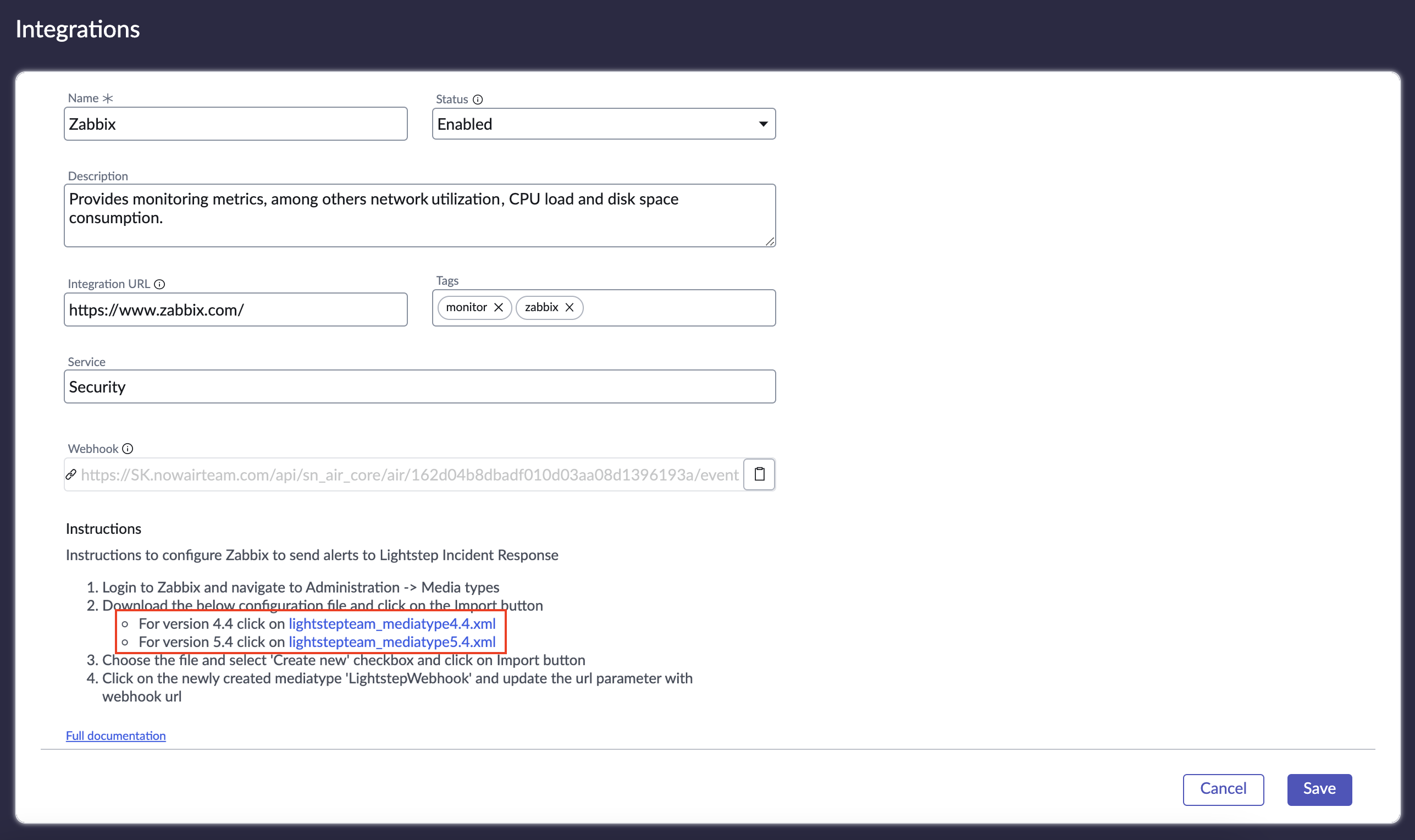Screen dimensions: 1415x840
Task: Open the Full documentation link
Action: [x=115, y=736]
